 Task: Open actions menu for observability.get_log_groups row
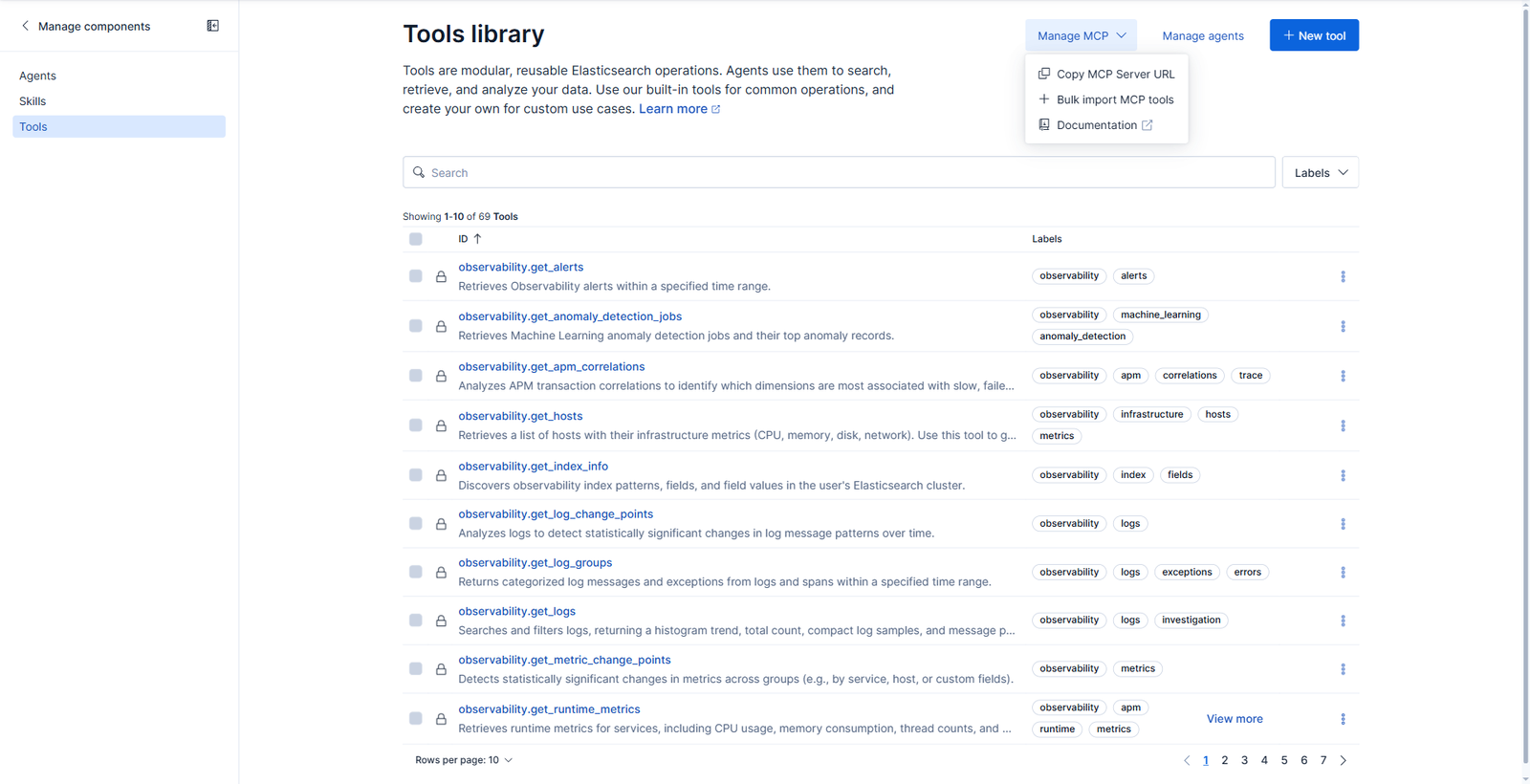1343,572
